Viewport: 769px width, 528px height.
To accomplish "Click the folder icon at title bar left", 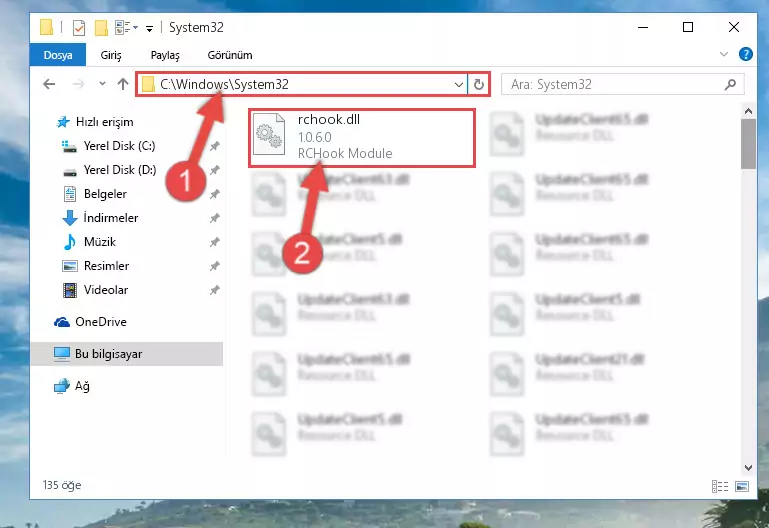I will click(x=47, y=27).
